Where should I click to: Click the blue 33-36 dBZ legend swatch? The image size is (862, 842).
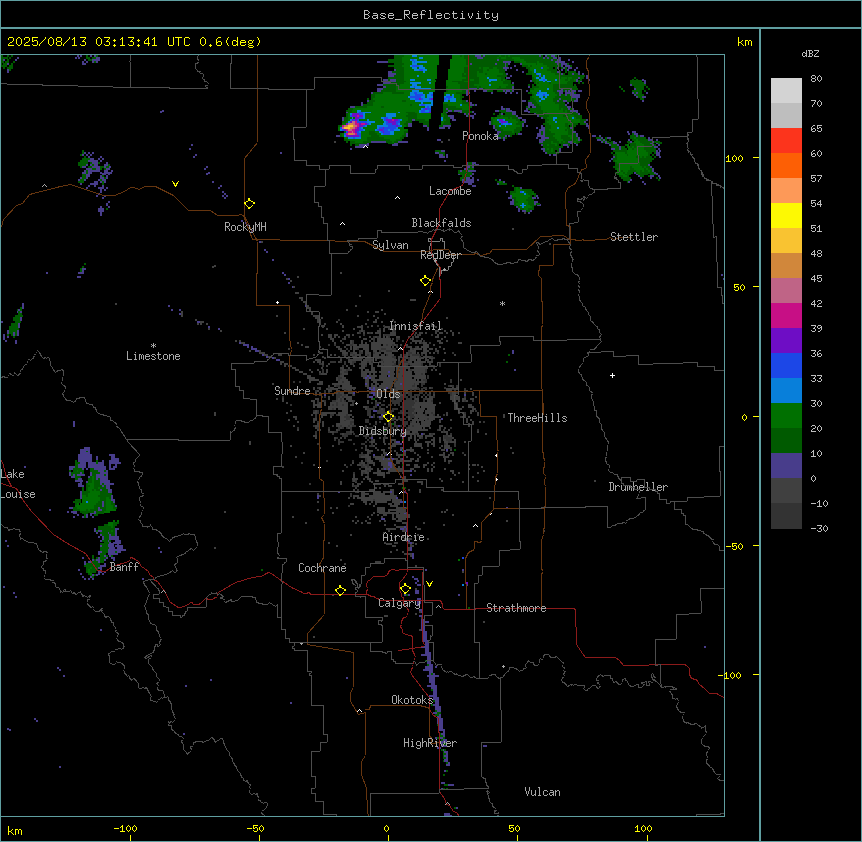786,365
